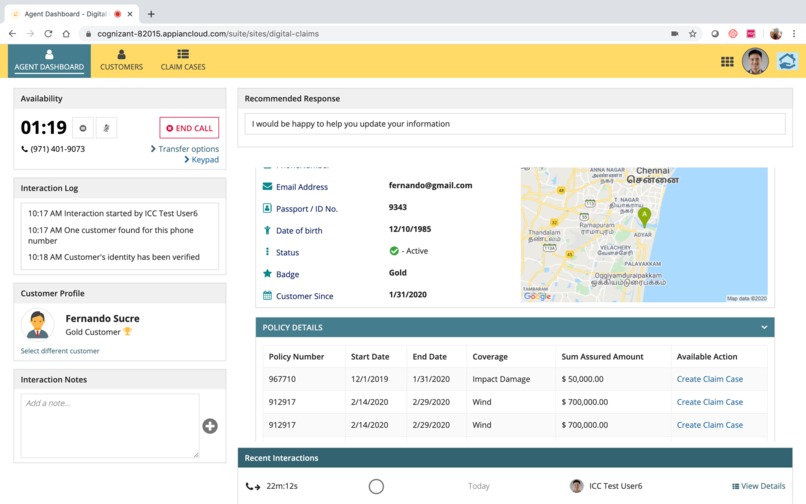Expand the Keypad

202,159
